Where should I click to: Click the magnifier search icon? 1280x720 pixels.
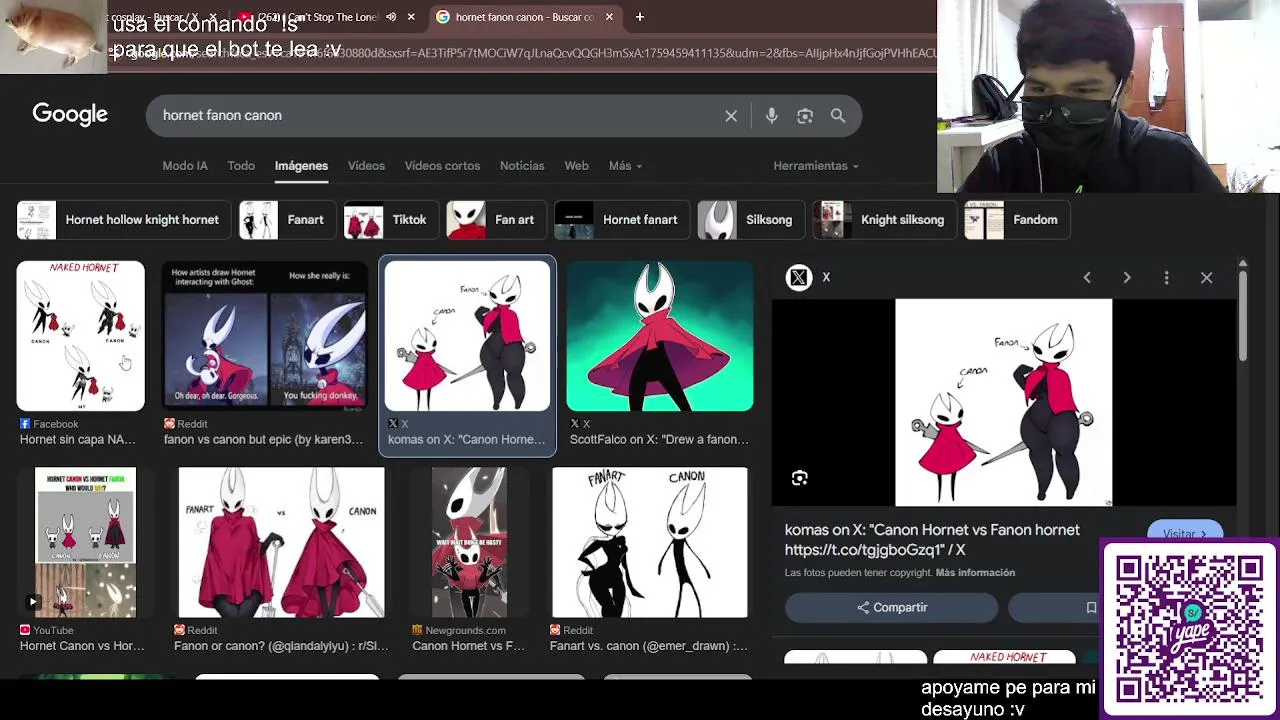(838, 116)
